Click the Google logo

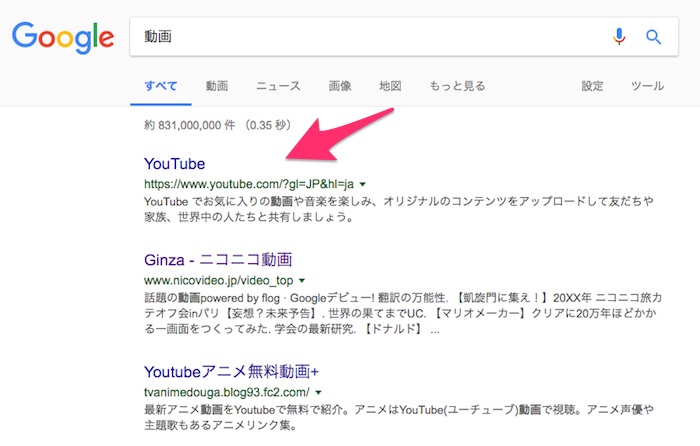(x=62, y=37)
